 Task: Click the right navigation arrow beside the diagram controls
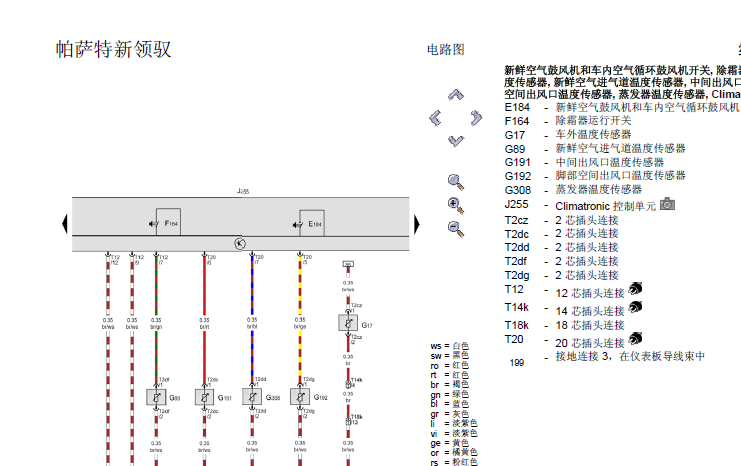[476, 118]
